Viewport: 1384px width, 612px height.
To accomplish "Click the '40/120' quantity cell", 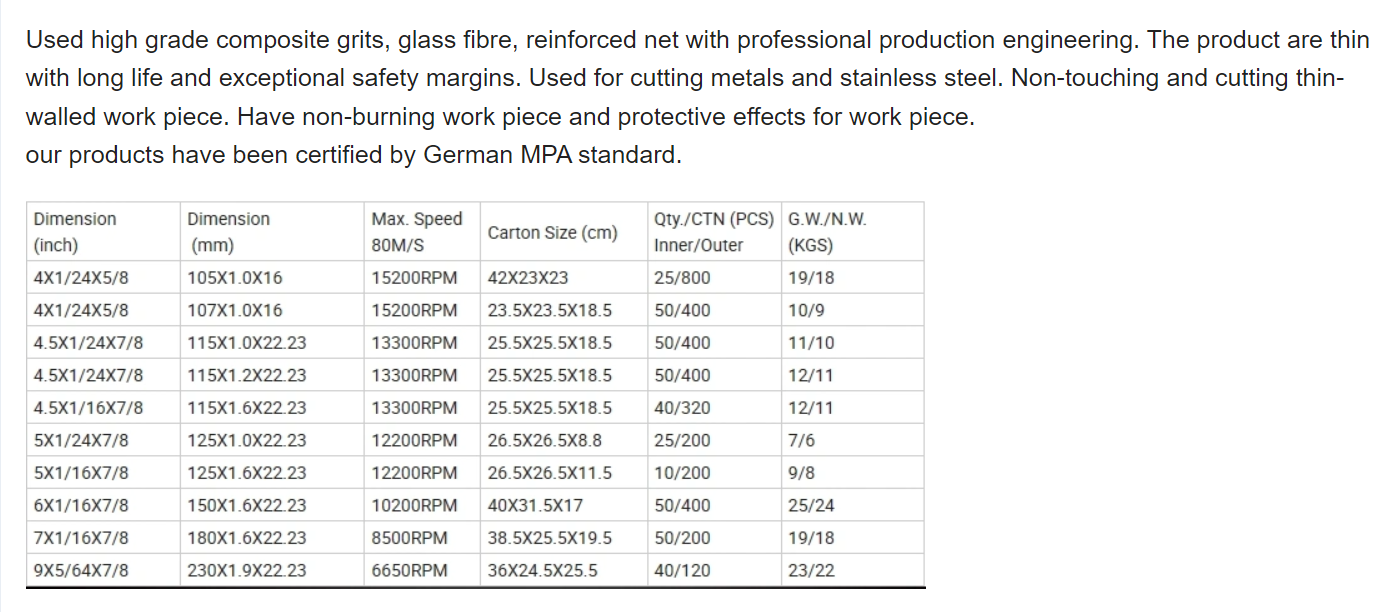I will point(714,571).
